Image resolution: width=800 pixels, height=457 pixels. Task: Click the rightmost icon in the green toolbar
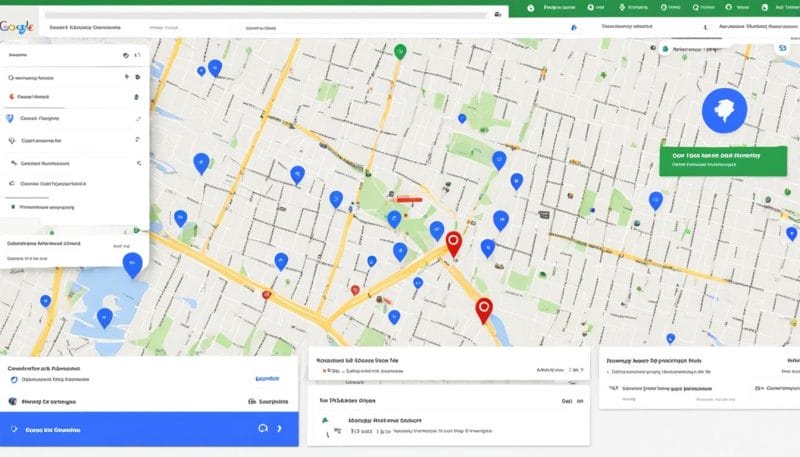[764, 8]
